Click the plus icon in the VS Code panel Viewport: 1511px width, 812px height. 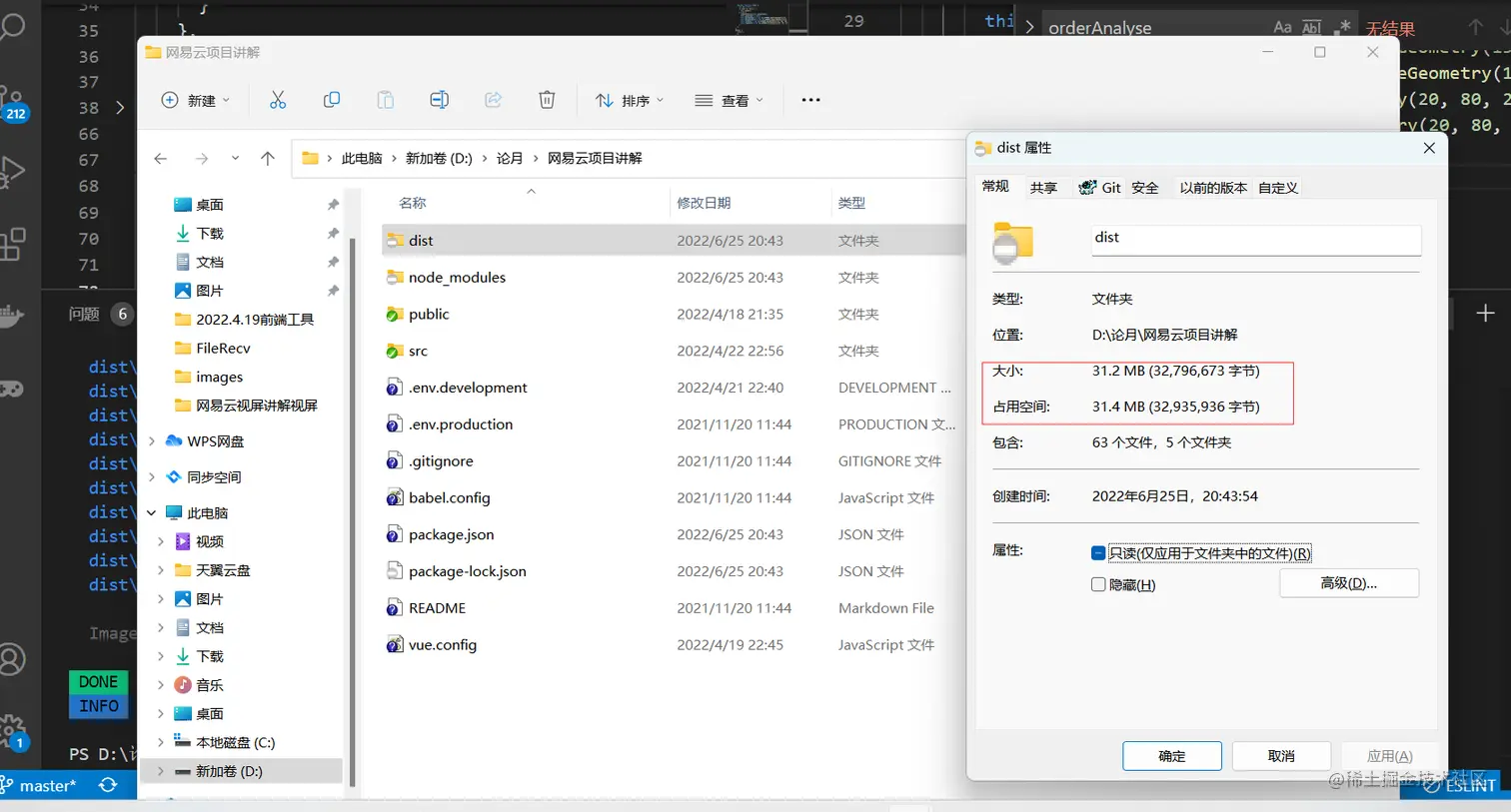coord(1485,314)
